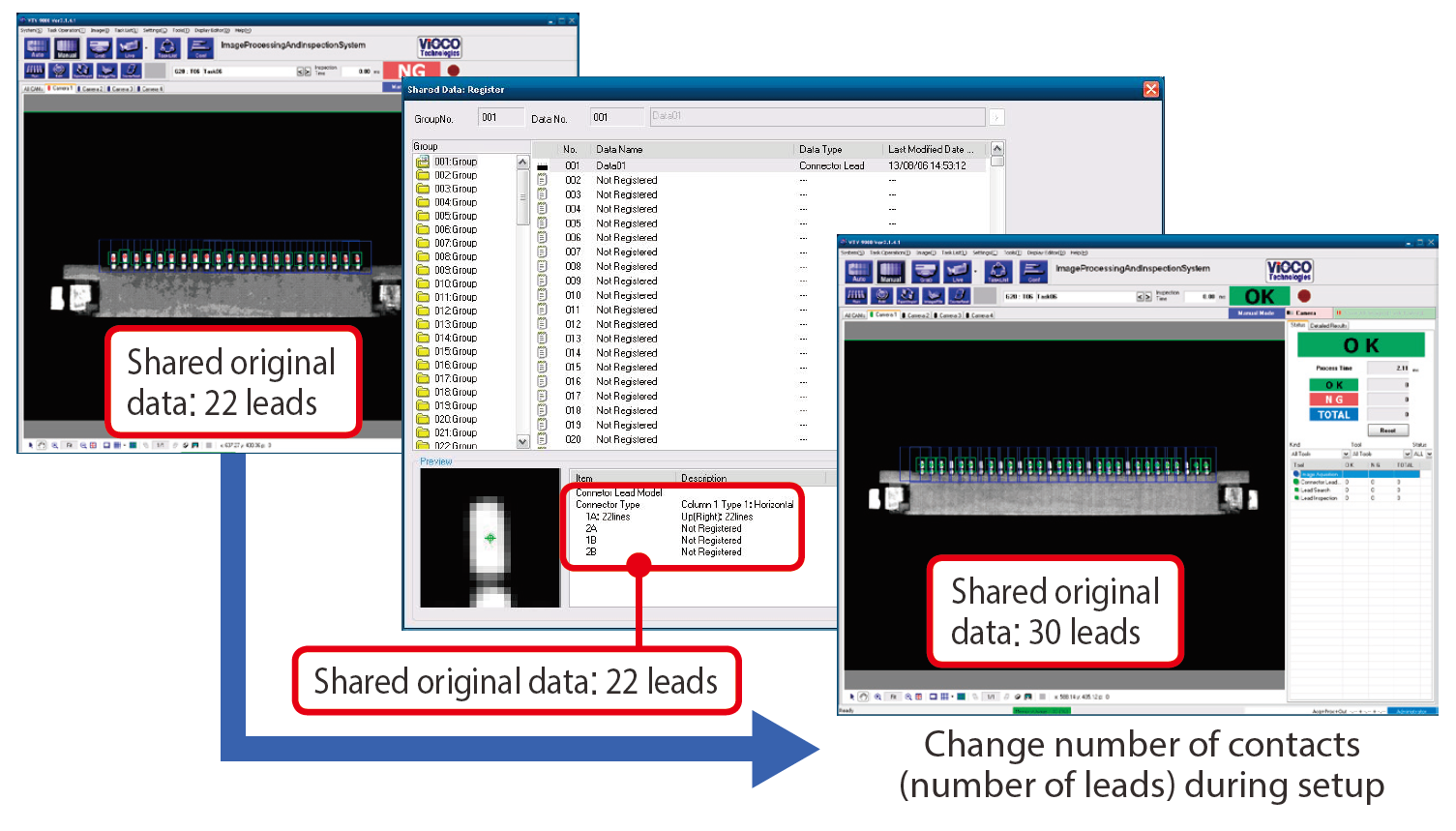The image size is (1456, 831).
Task: Click the zoom-in magnifier in the OK window toolbar
Action: [877, 697]
